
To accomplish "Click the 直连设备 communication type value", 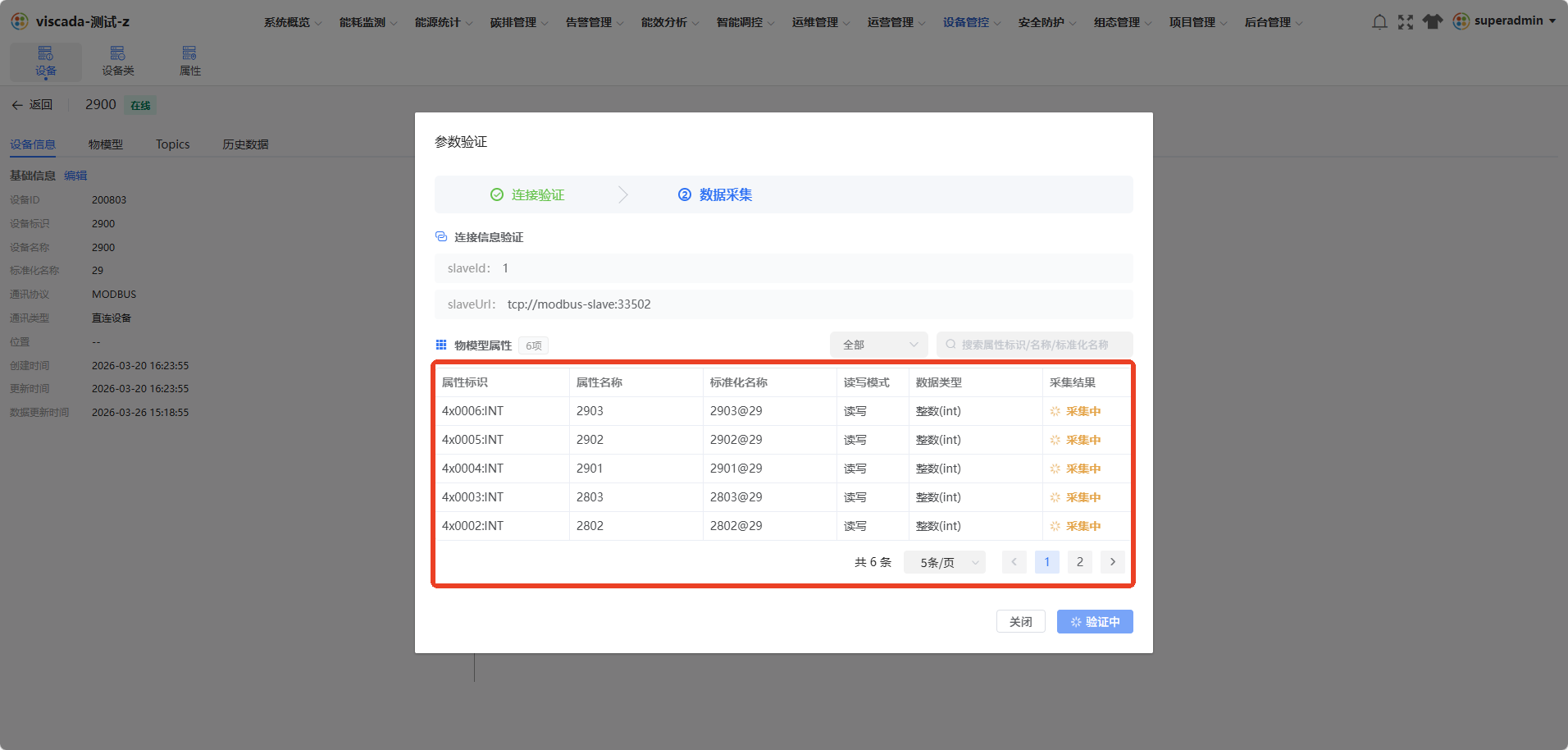I will coord(112,318).
